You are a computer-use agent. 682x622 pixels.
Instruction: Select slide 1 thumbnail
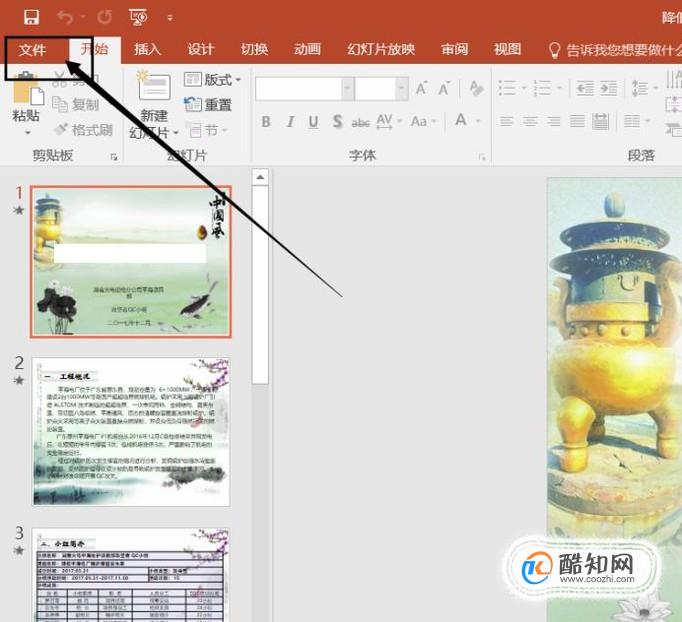(x=131, y=262)
